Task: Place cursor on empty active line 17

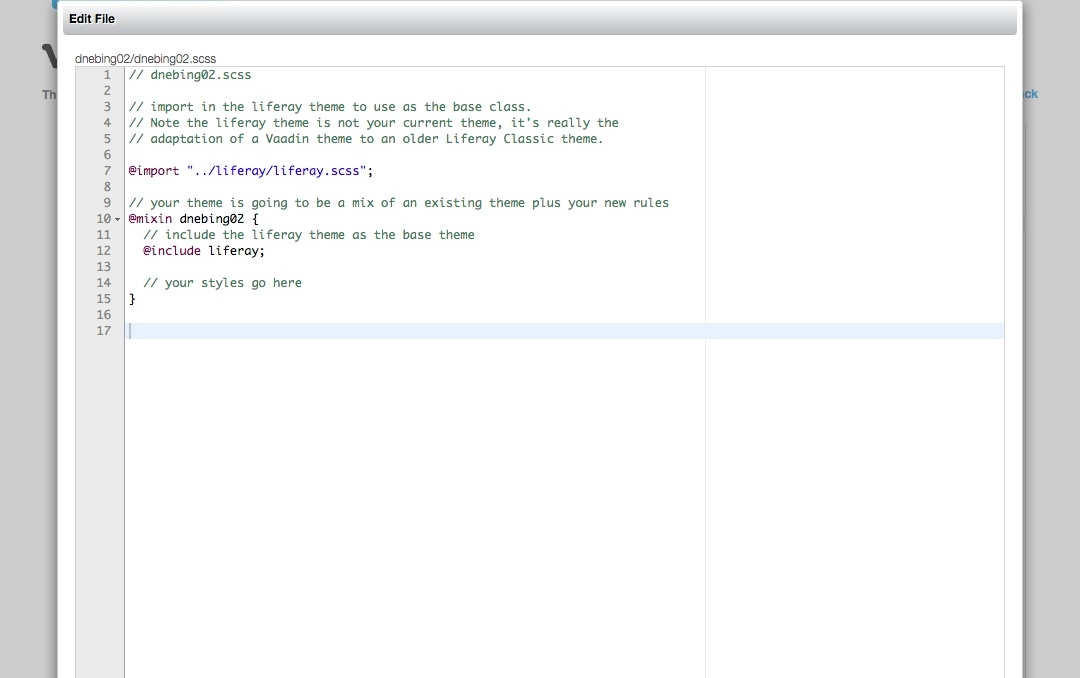Action: coord(400,331)
